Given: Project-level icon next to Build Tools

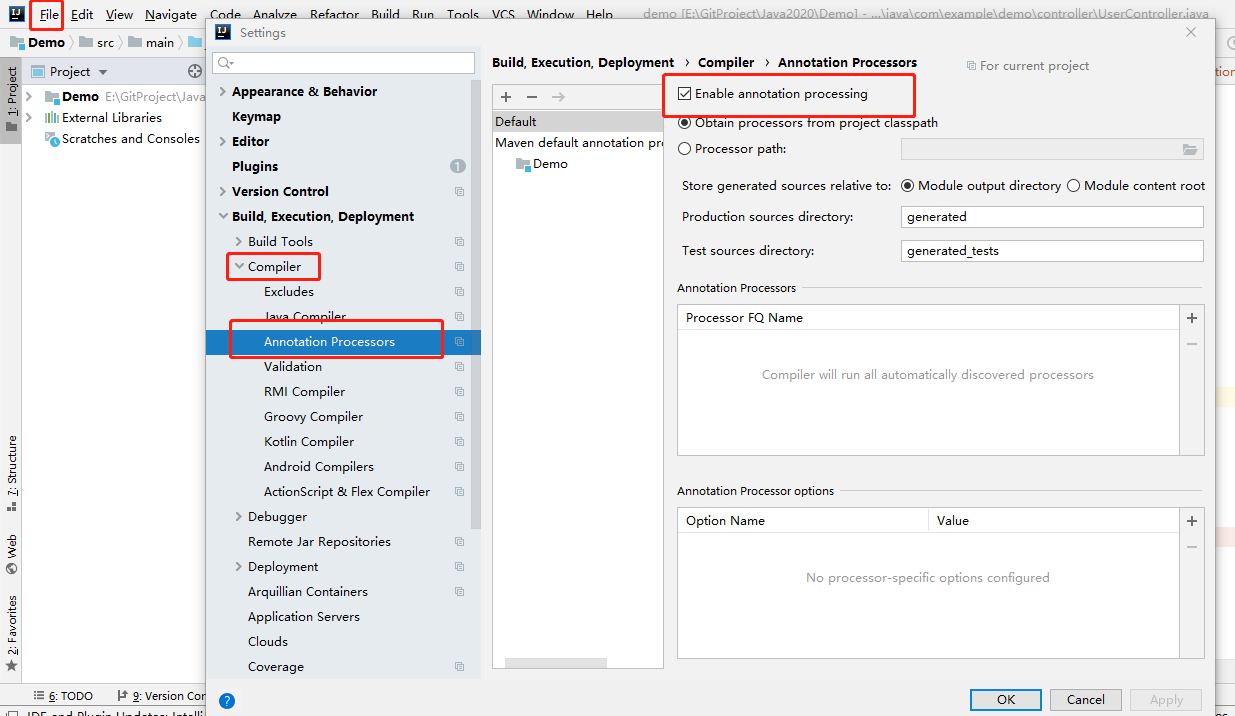Looking at the screenshot, I should tap(460, 242).
